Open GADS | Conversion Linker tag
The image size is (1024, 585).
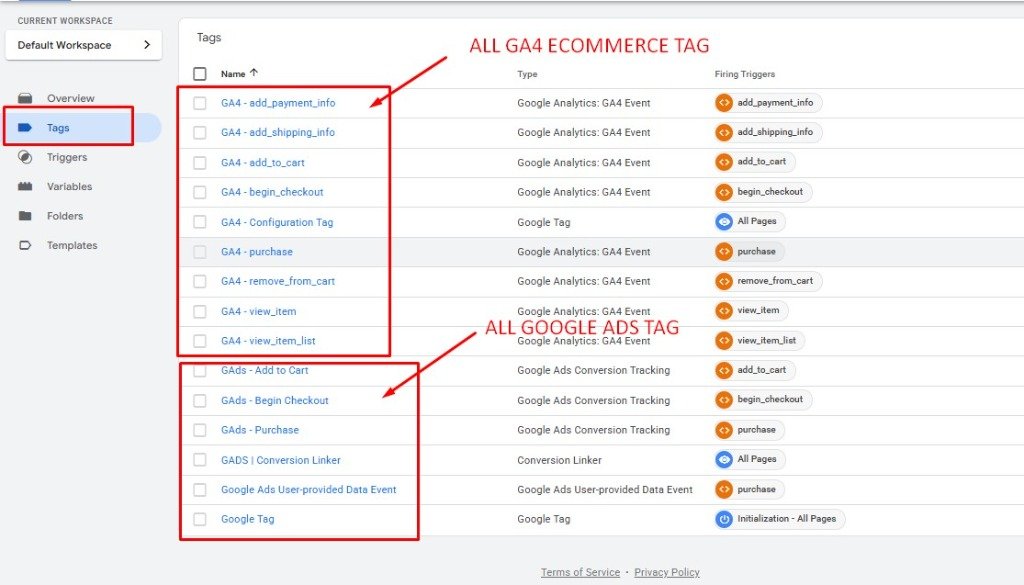(281, 460)
